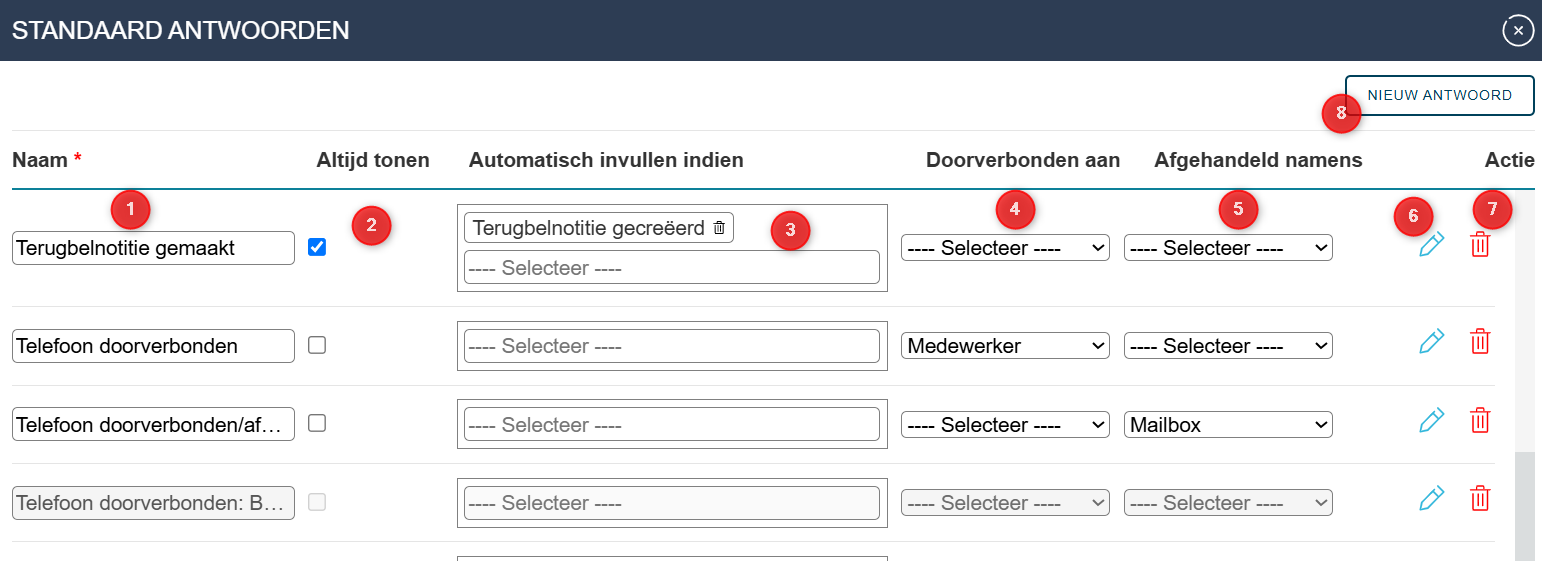Image resolution: width=1542 pixels, height=561 pixels.
Task: Enable Altijd tonen for Telefoon doorverbonden
Action: pos(317,345)
